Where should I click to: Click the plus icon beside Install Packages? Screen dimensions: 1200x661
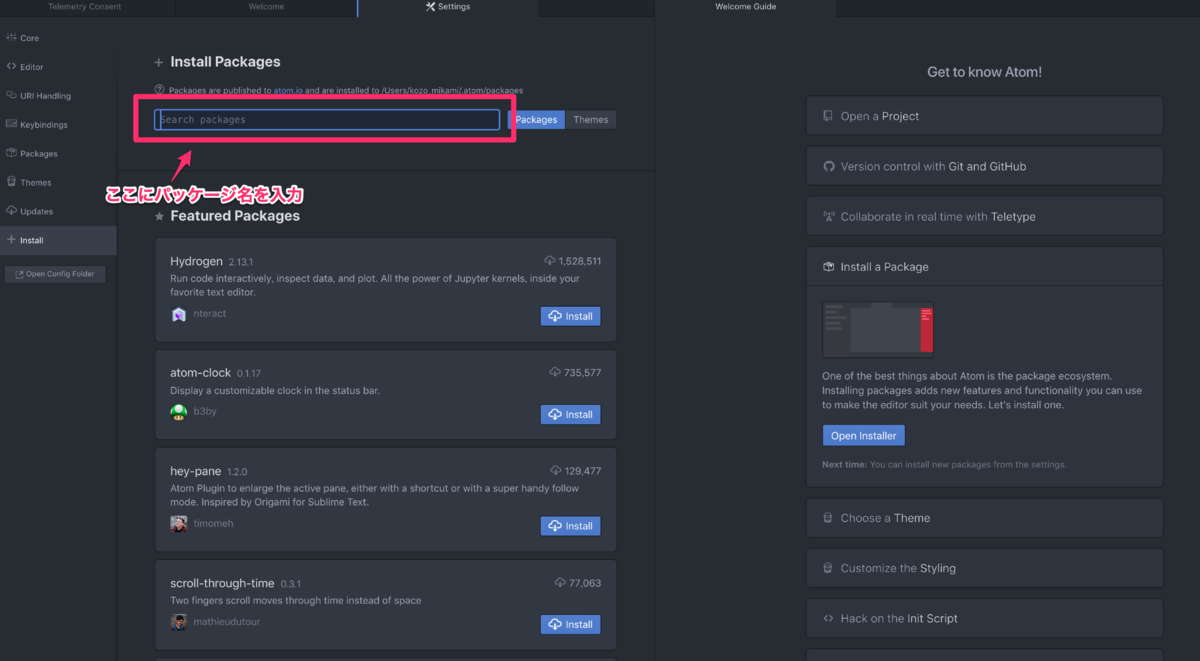tap(159, 62)
